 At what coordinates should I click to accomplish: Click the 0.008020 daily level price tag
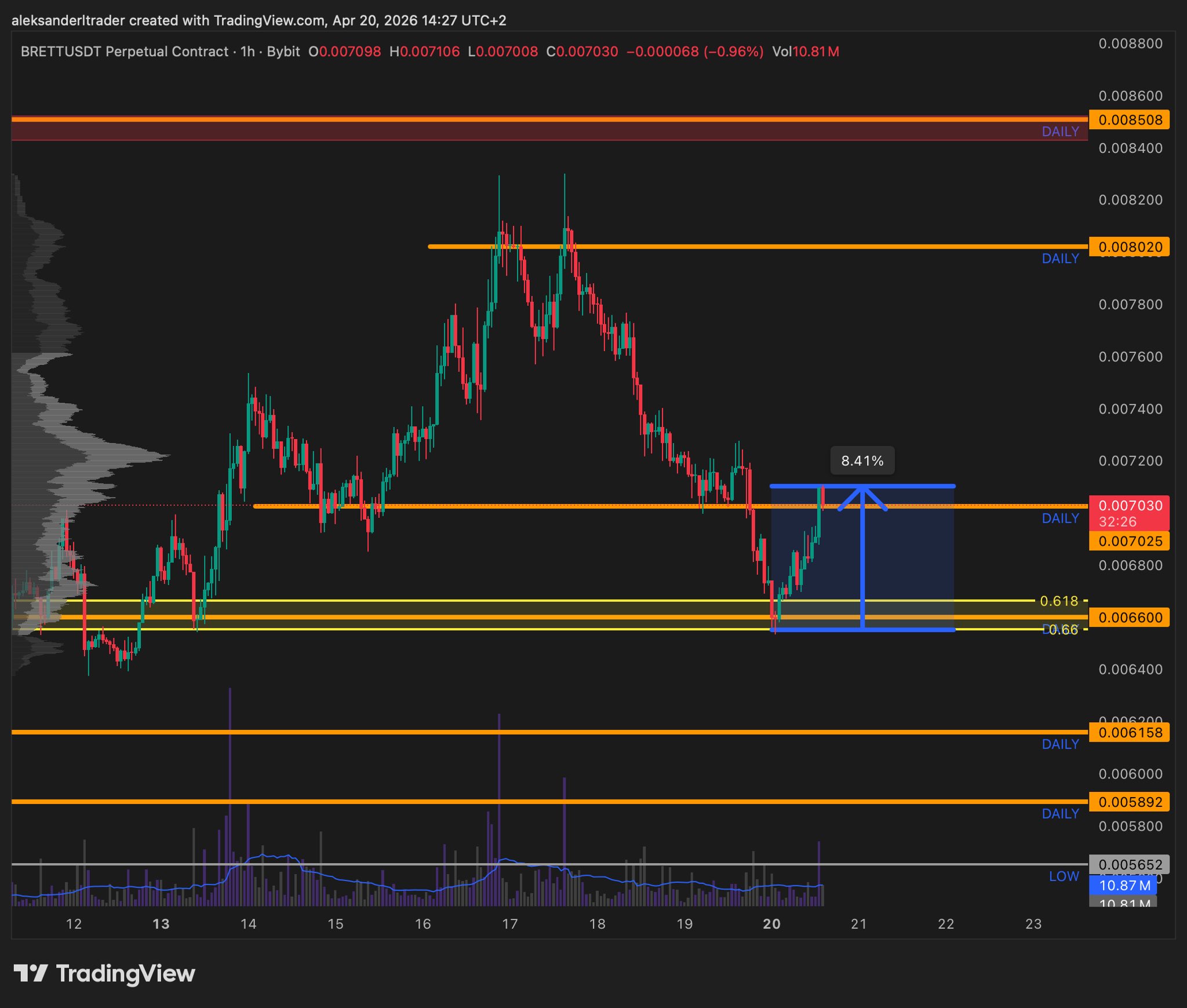coord(1129,247)
